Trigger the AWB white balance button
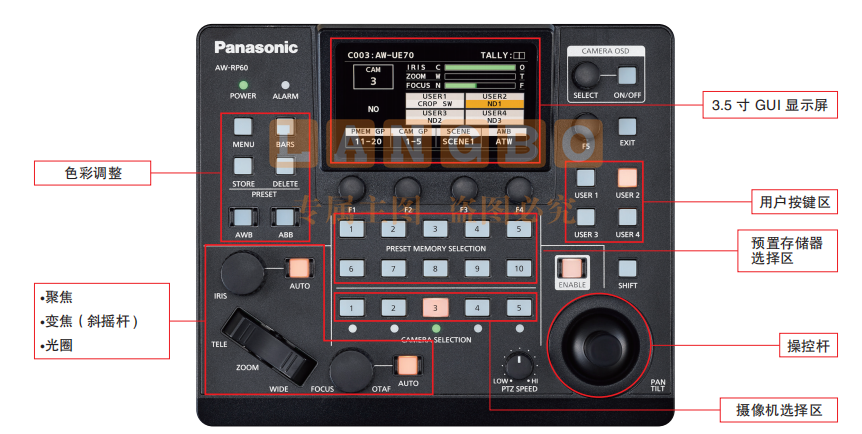The image size is (862, 434). tap(243, 217)
